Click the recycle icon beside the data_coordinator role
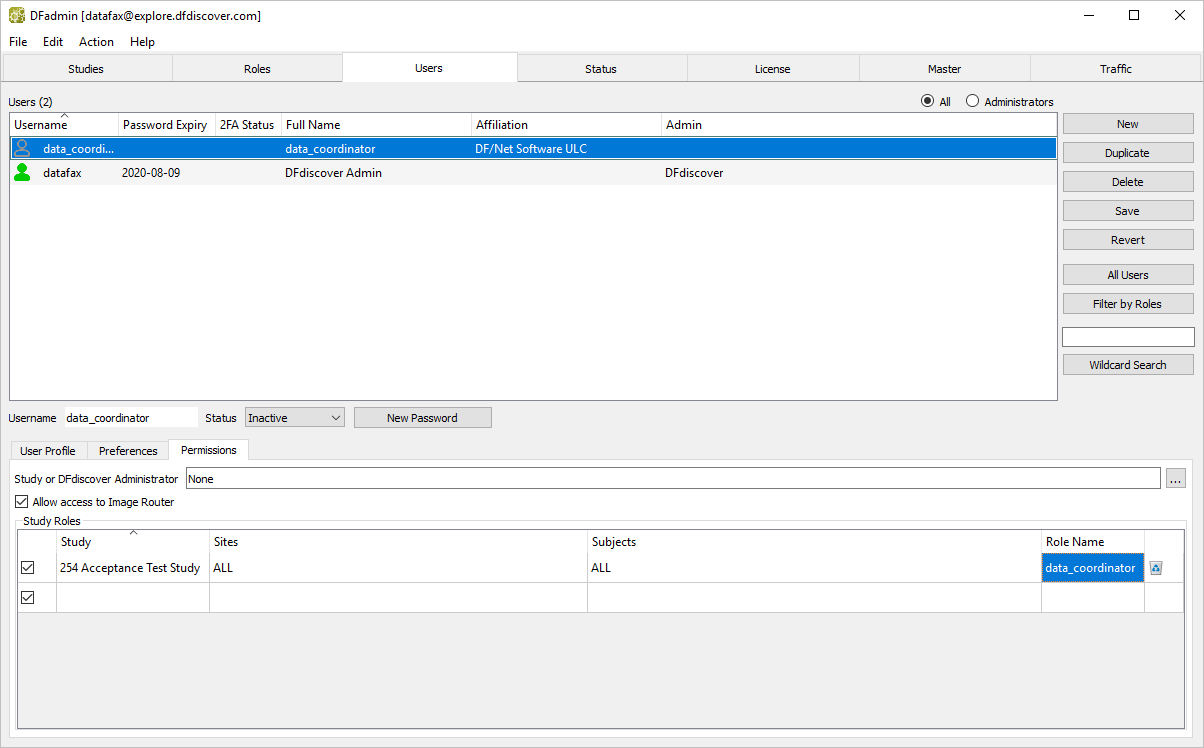Image resolution: width=1204 pixels, height=748 pixels. pos(1156,568)
